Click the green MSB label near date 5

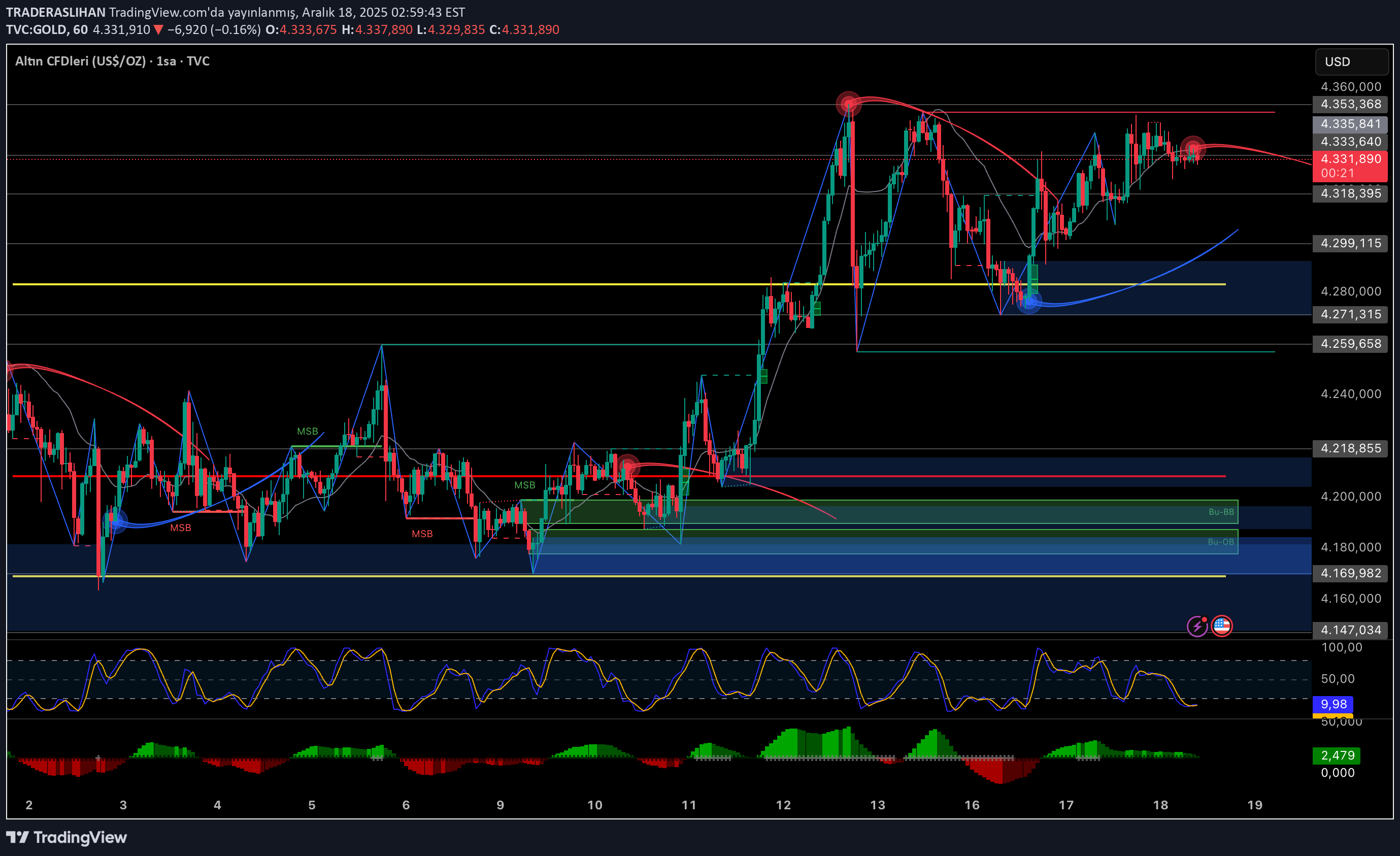pyautogui.click(x=308, y=432)
